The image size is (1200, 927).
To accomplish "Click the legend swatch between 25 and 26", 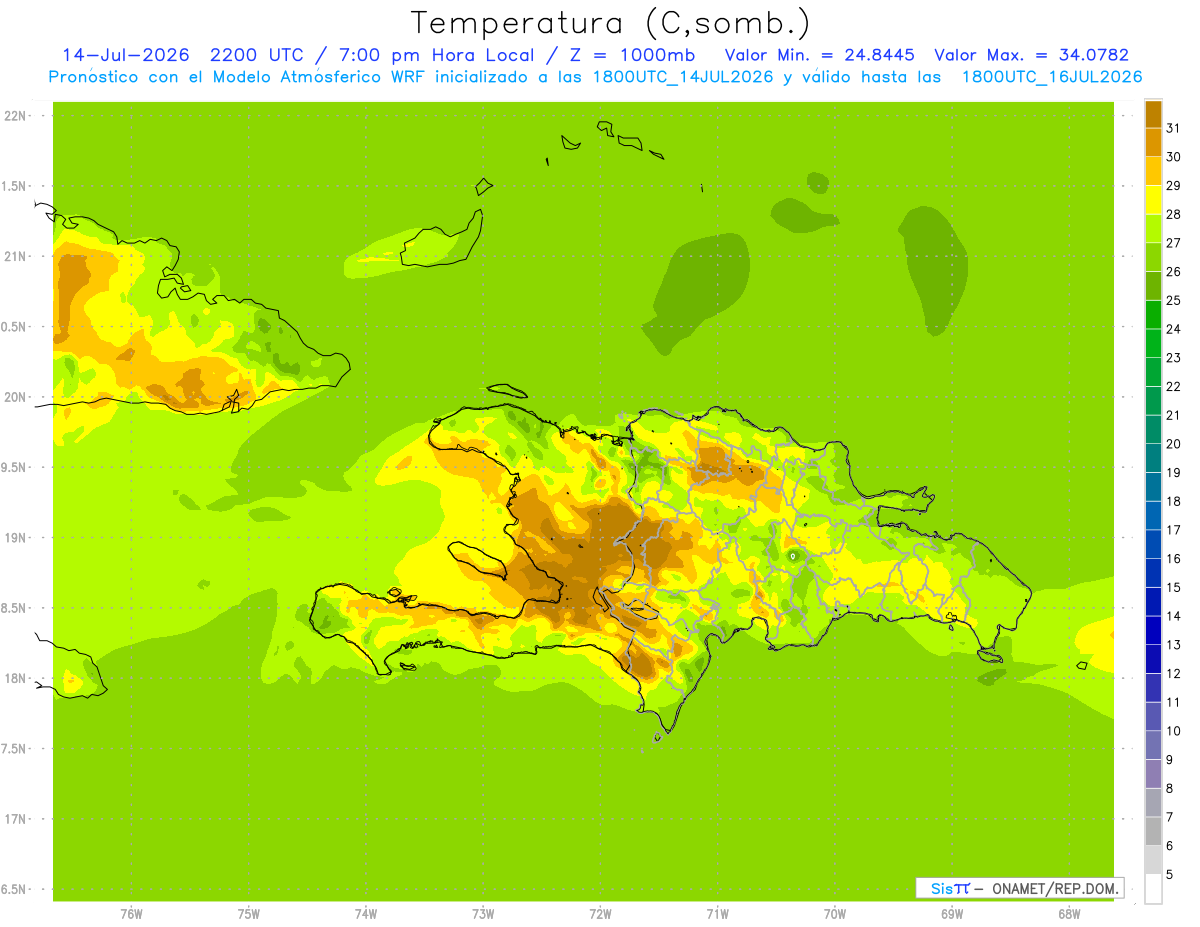I will point(1153,286).
